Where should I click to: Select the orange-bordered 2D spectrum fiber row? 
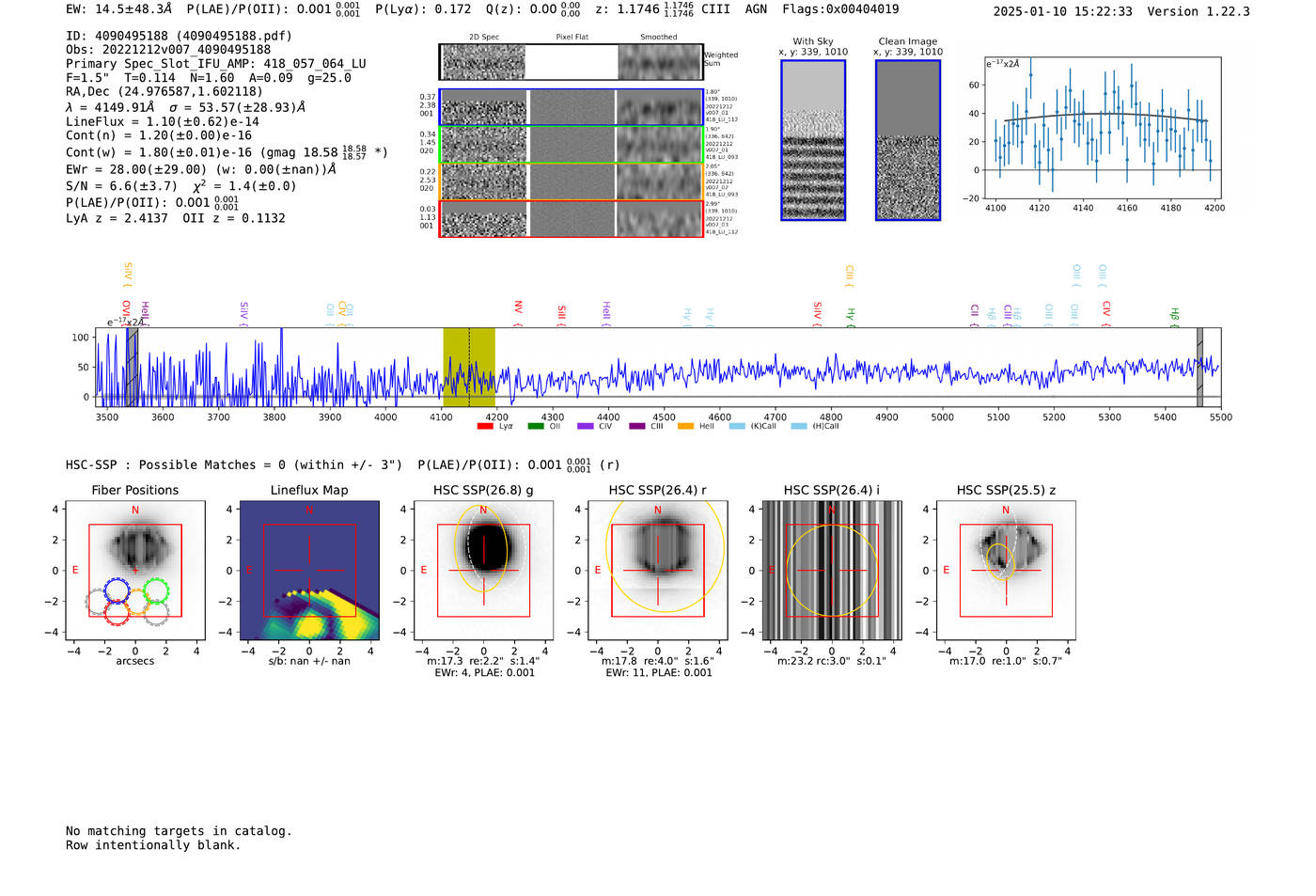pyautogui.click(x=571, y=181)
